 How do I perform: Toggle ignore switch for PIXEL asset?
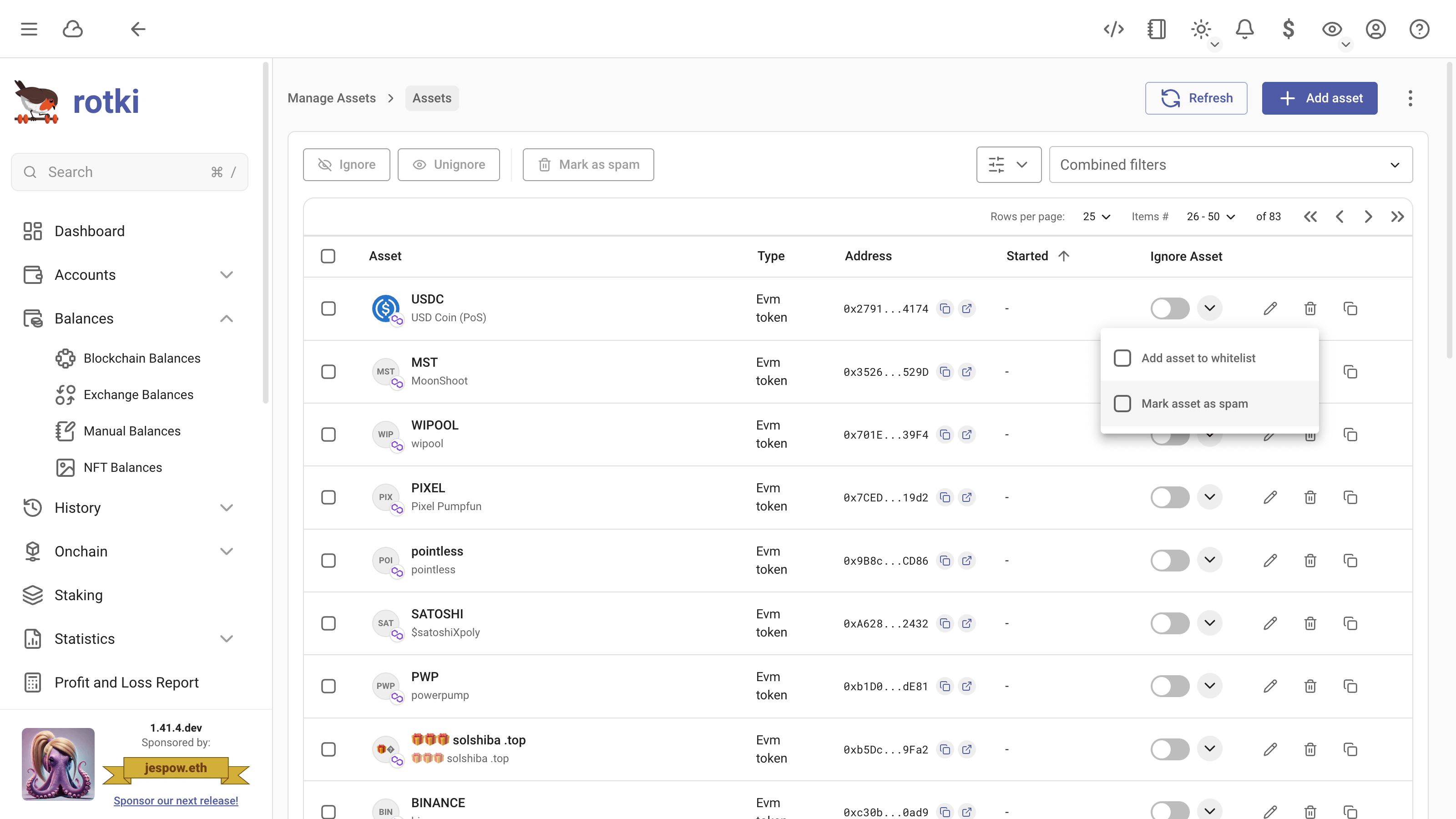click(x=1169, y=497)
